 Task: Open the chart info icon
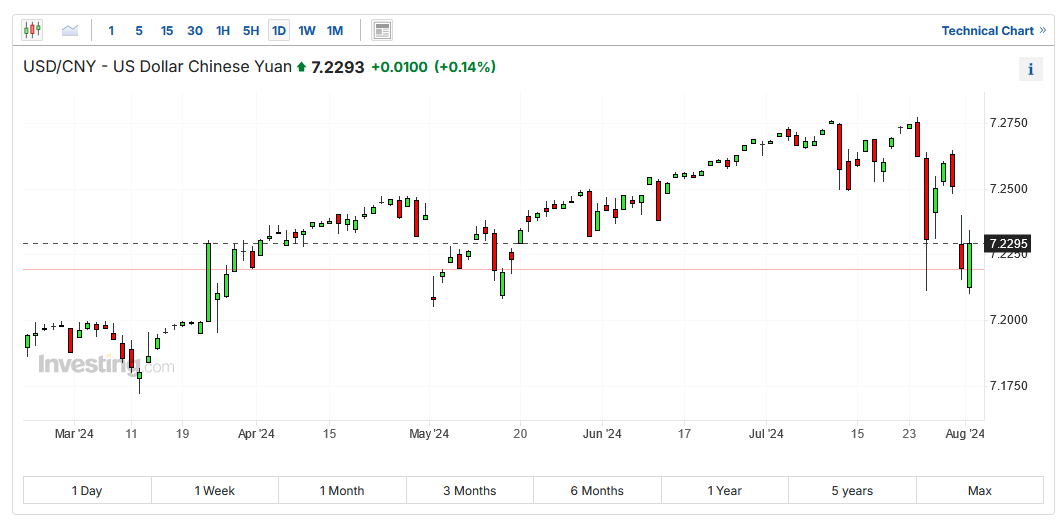tap(1030, 69)
